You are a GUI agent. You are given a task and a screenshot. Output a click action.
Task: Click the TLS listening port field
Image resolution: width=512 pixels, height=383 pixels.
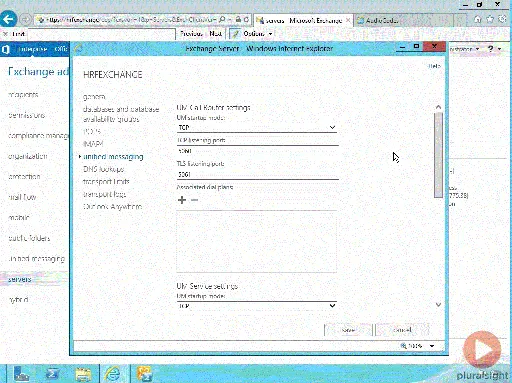click(257, 174)
